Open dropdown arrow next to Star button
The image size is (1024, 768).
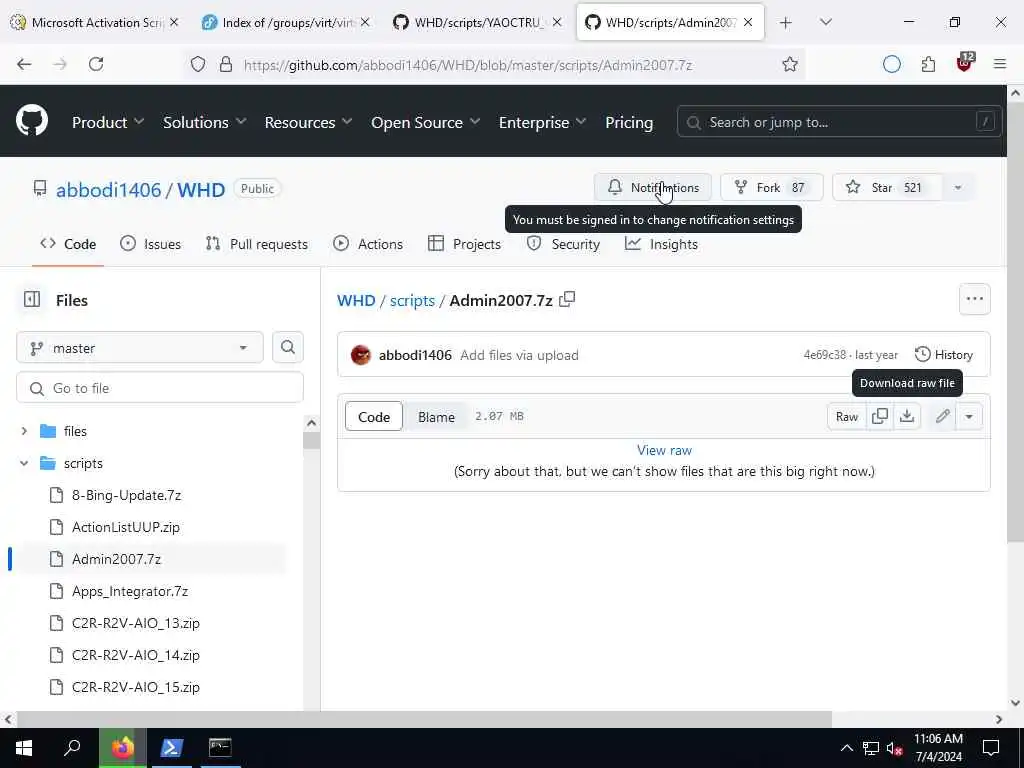[958, 187]
